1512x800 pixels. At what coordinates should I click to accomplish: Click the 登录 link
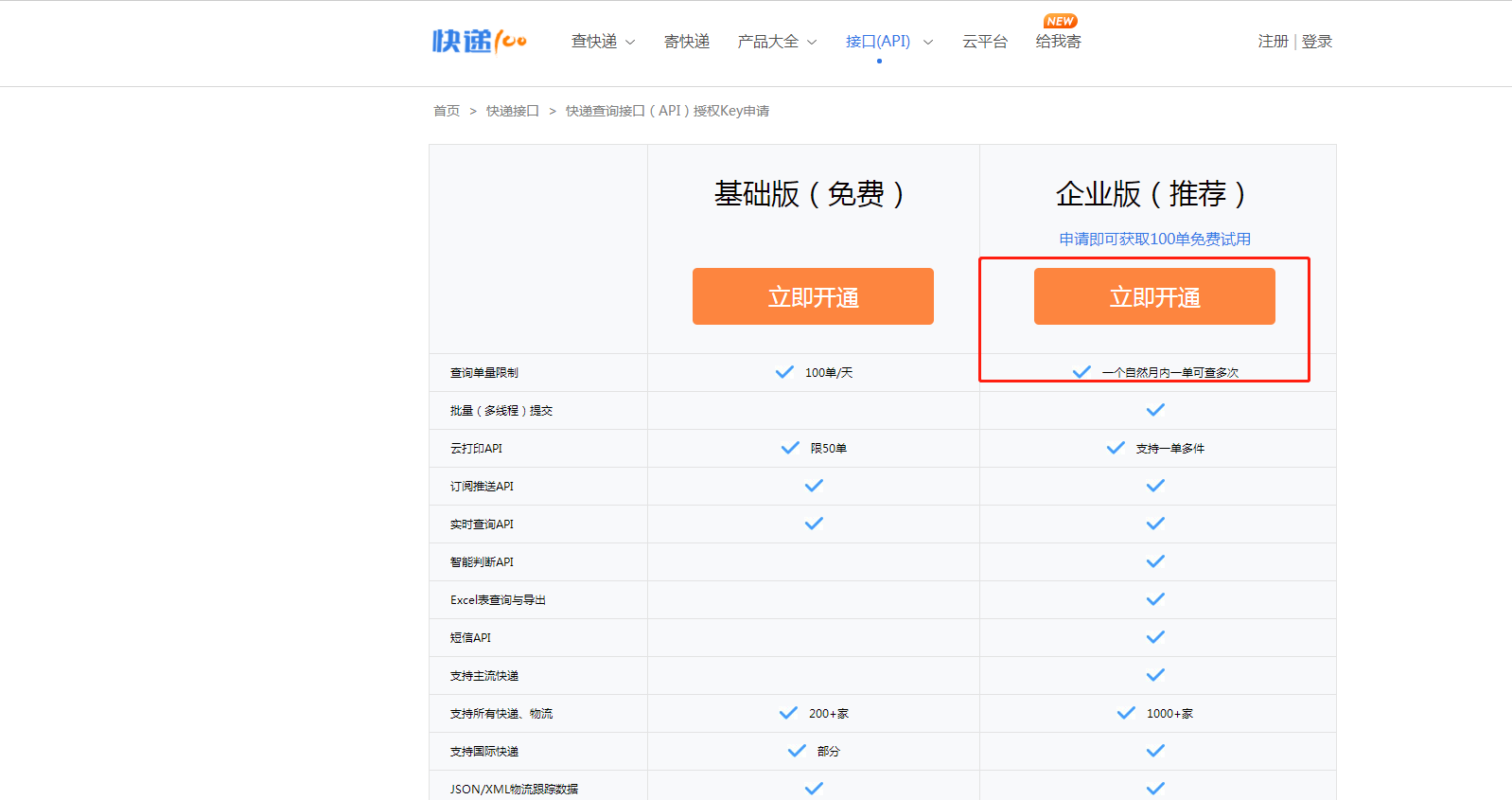pyautogui.click(x=1317, y=42)
